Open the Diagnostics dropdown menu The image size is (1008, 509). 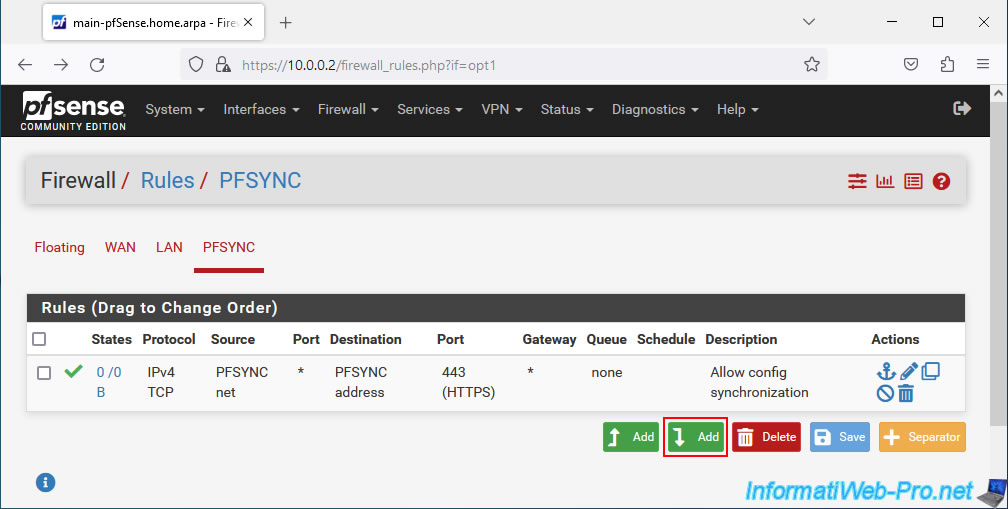coord(654,109)
